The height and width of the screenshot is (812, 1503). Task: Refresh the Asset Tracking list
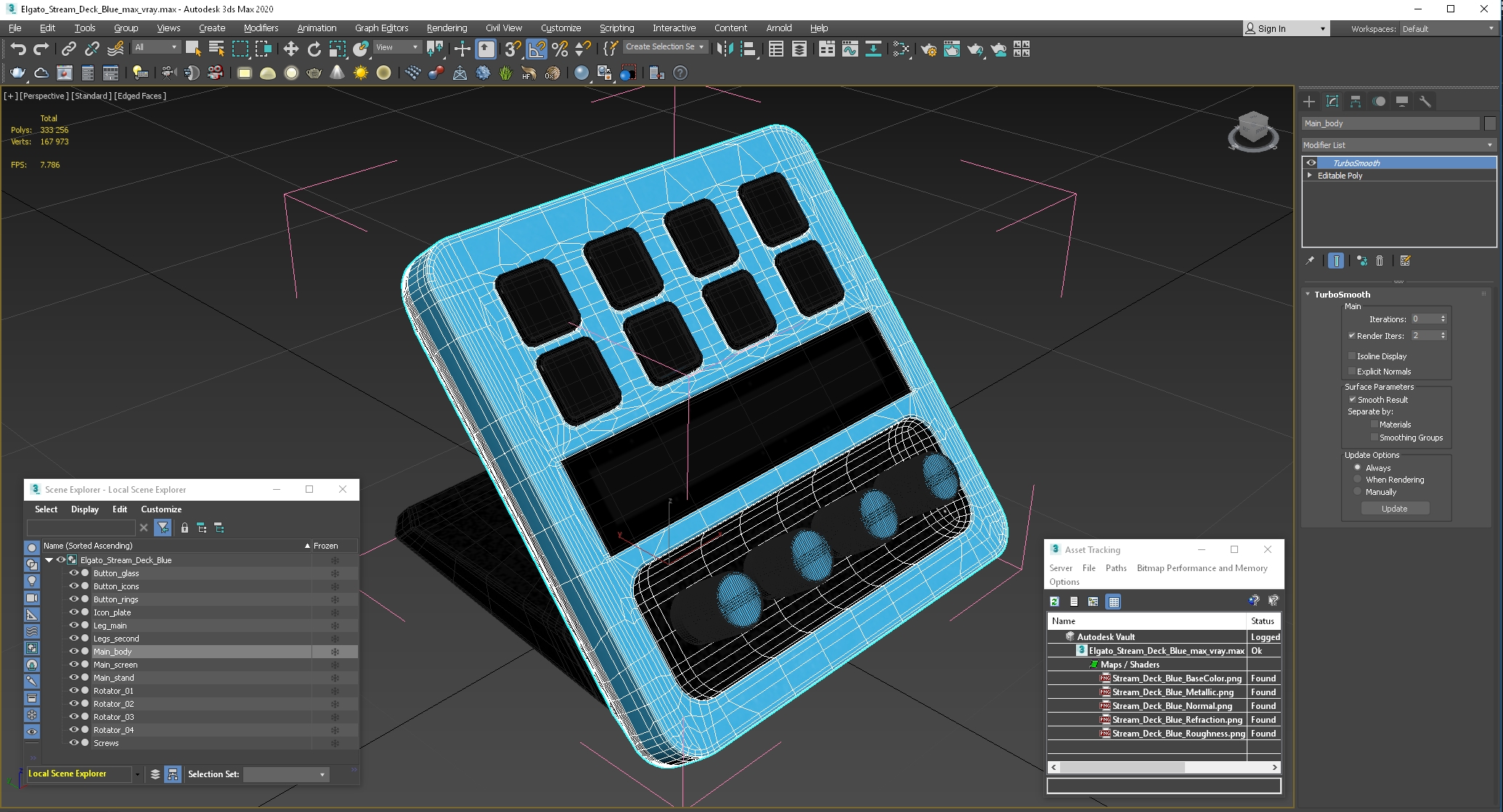pyautogui.click(x=1054, y=601)
